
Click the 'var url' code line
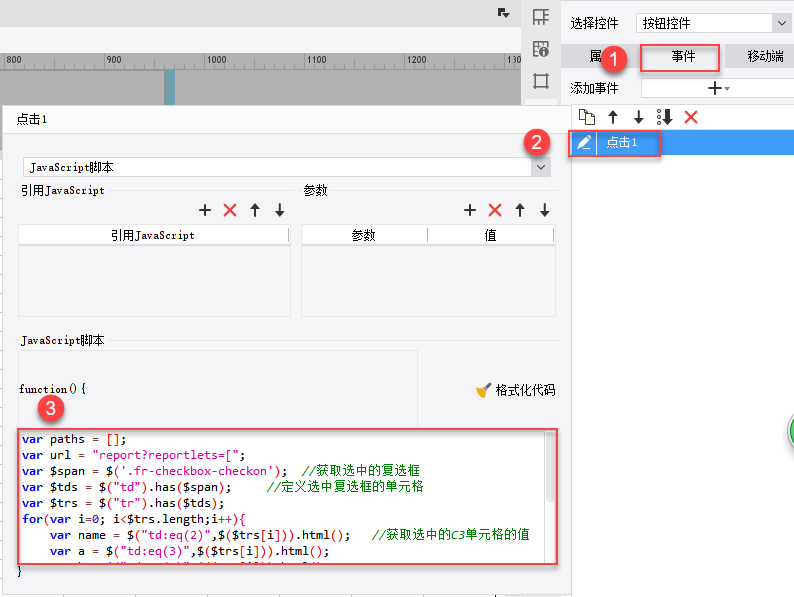[x=133, y=455]
